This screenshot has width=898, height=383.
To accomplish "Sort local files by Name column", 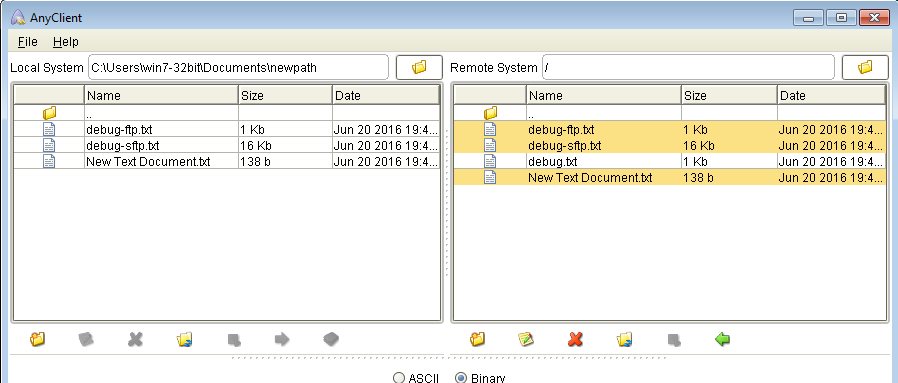I will [x=161, y=96].
